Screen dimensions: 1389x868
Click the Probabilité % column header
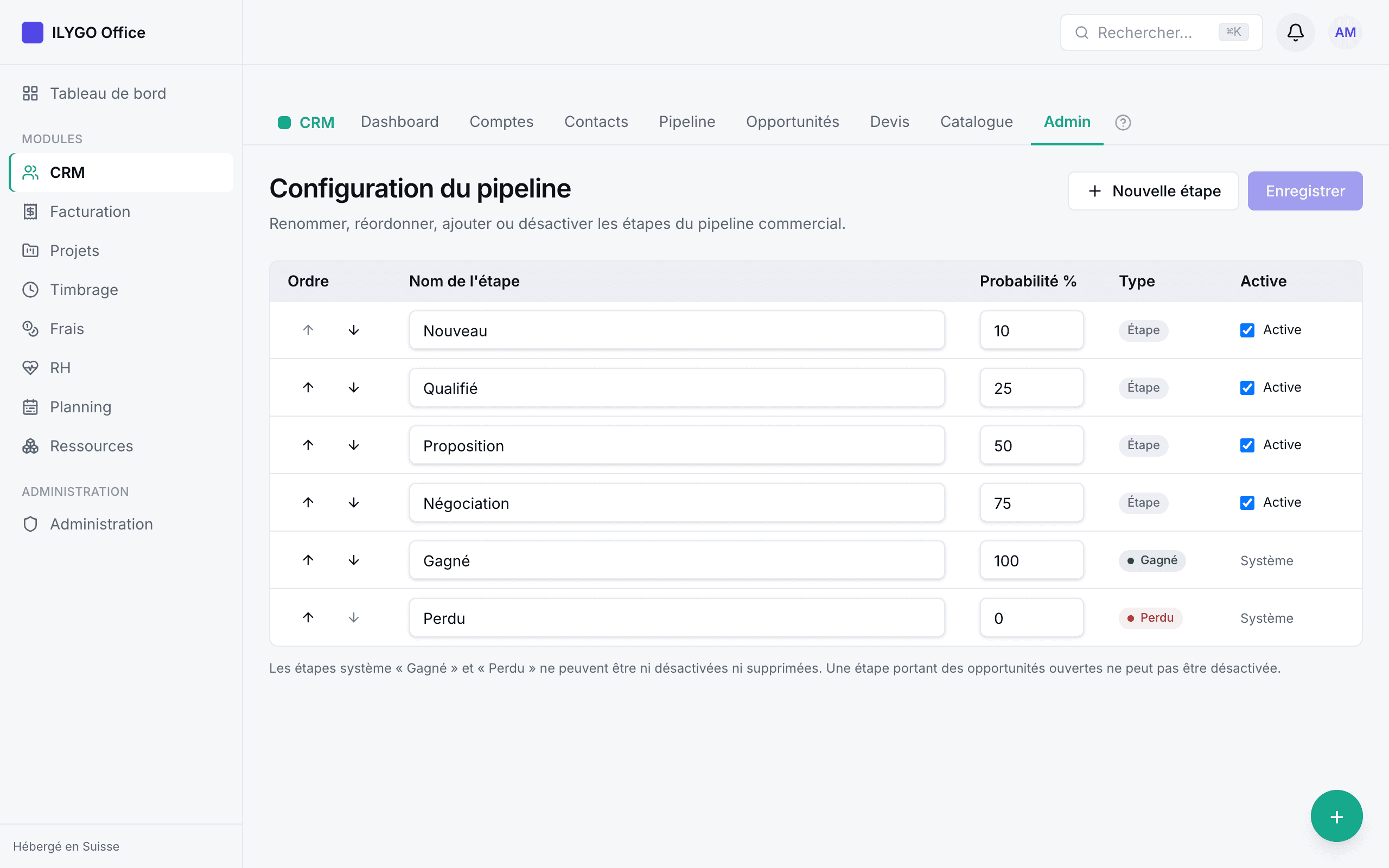click(x=1028, y=282)
